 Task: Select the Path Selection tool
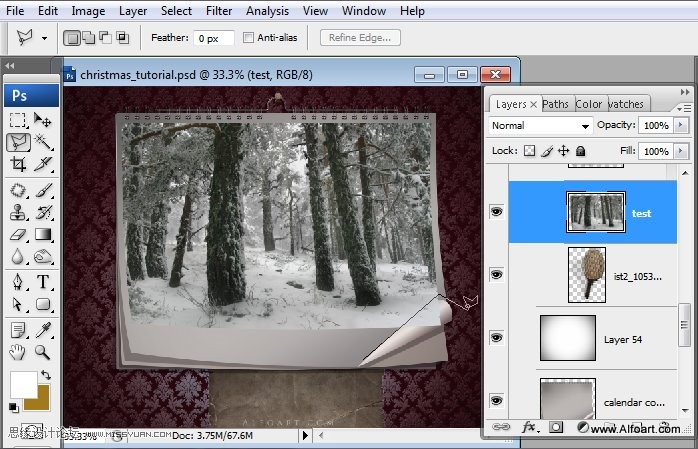(x=18, y=304)
